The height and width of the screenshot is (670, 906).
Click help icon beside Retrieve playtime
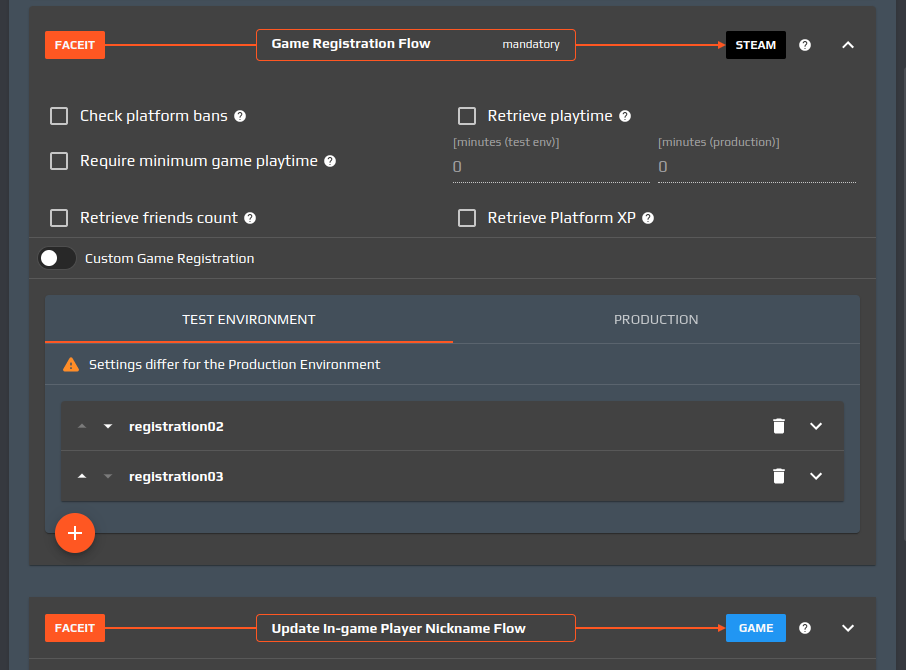pyautogui.click(x=625, y=116)
